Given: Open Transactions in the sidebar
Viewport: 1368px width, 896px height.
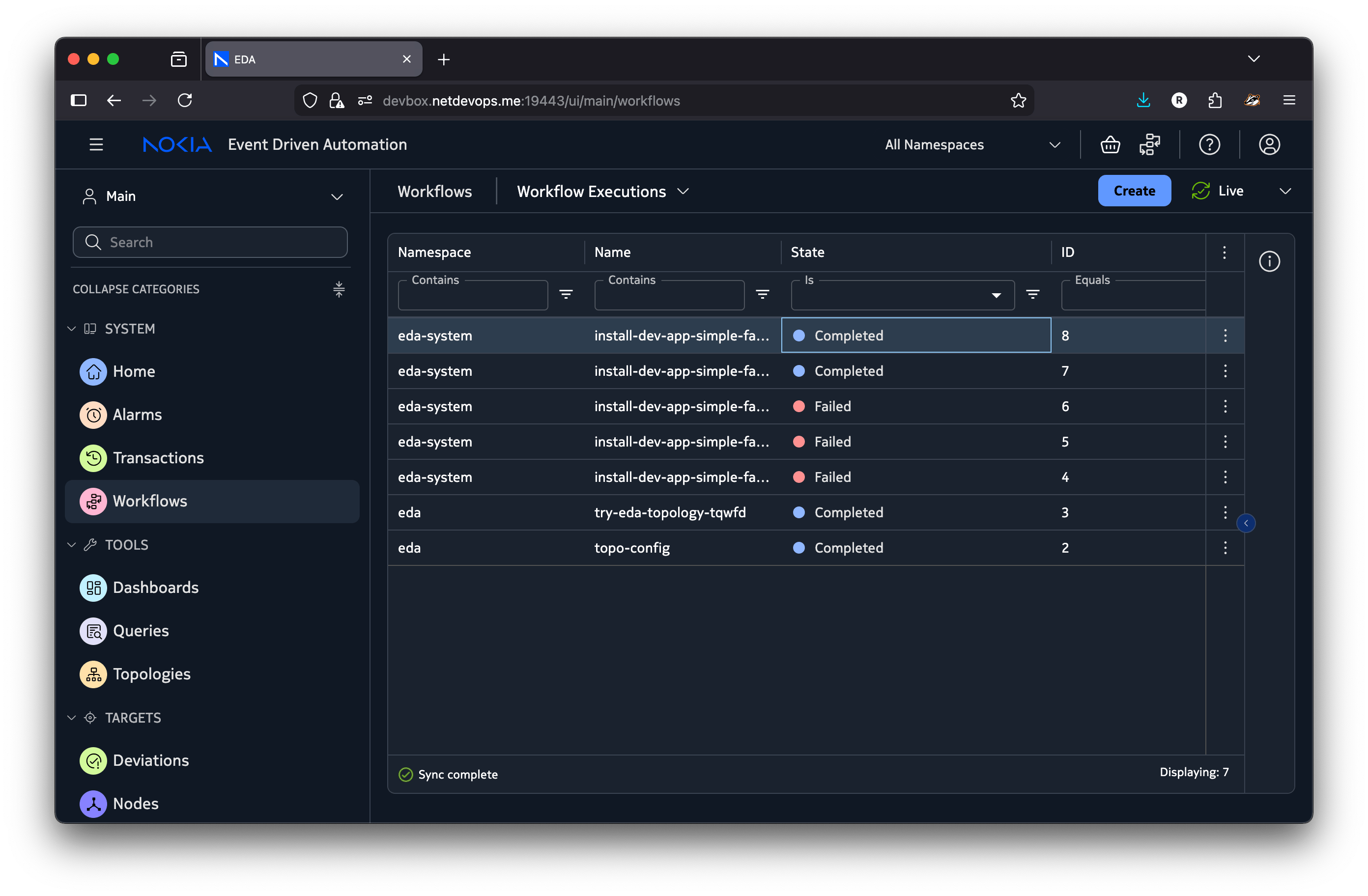Looking at the screenshot, I should tap(158, 458).
